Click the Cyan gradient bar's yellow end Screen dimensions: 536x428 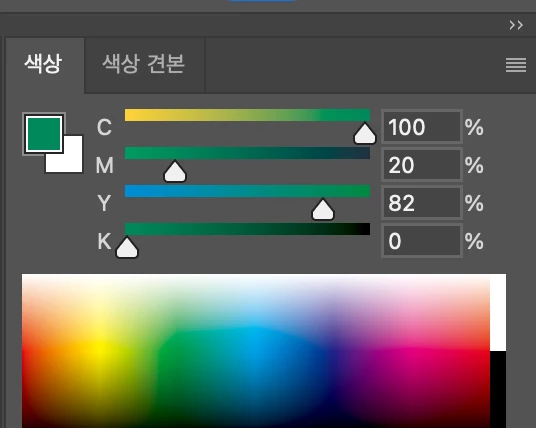(x=132, y=115)
